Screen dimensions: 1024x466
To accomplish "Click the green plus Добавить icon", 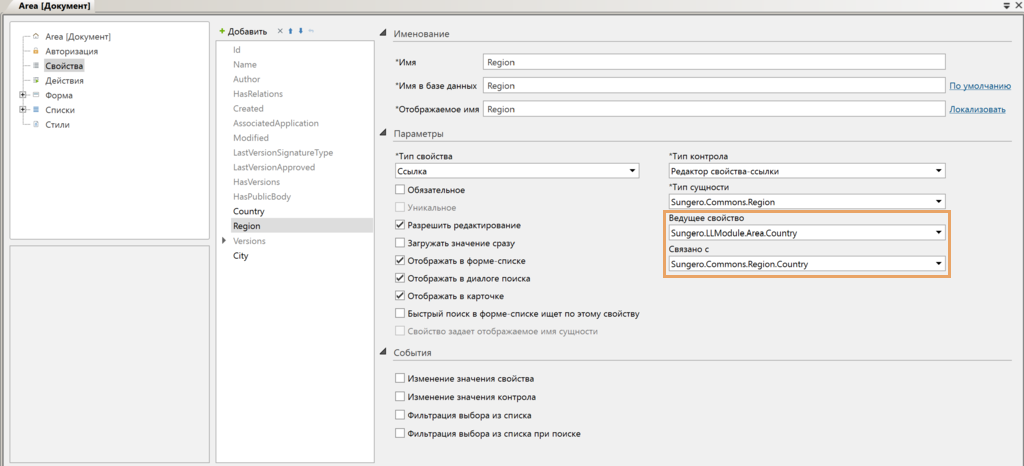I will 222,31.
